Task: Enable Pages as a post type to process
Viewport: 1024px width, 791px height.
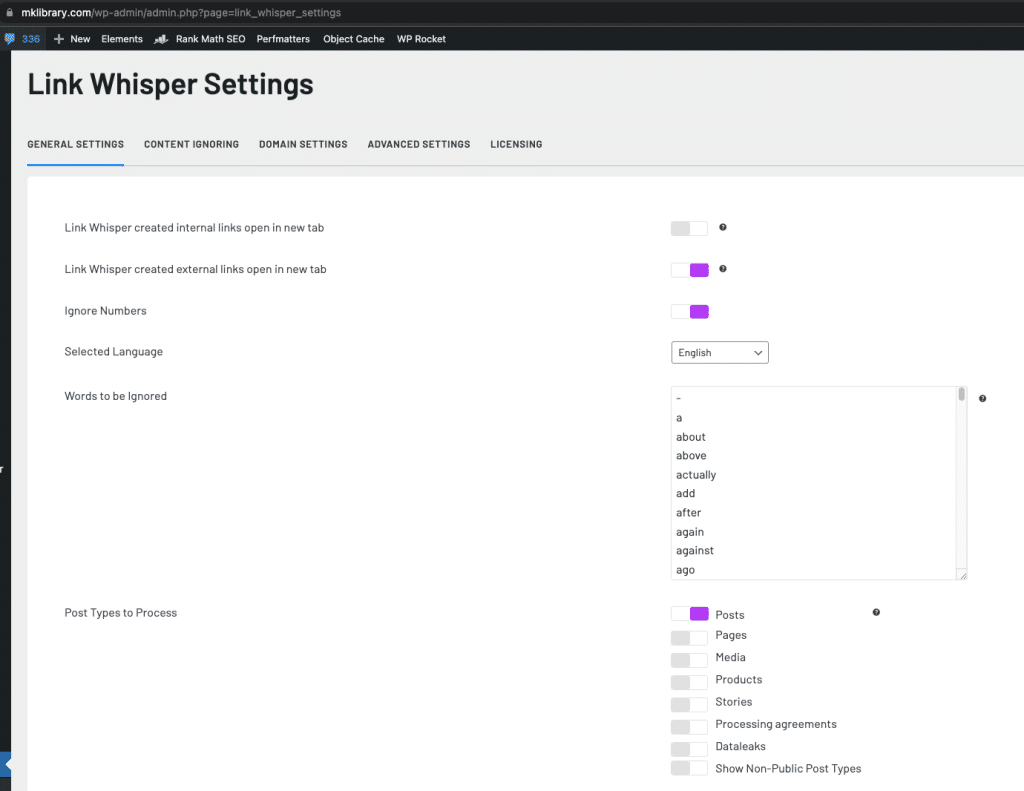Action: pyautogui.click(x=689, y=636)
